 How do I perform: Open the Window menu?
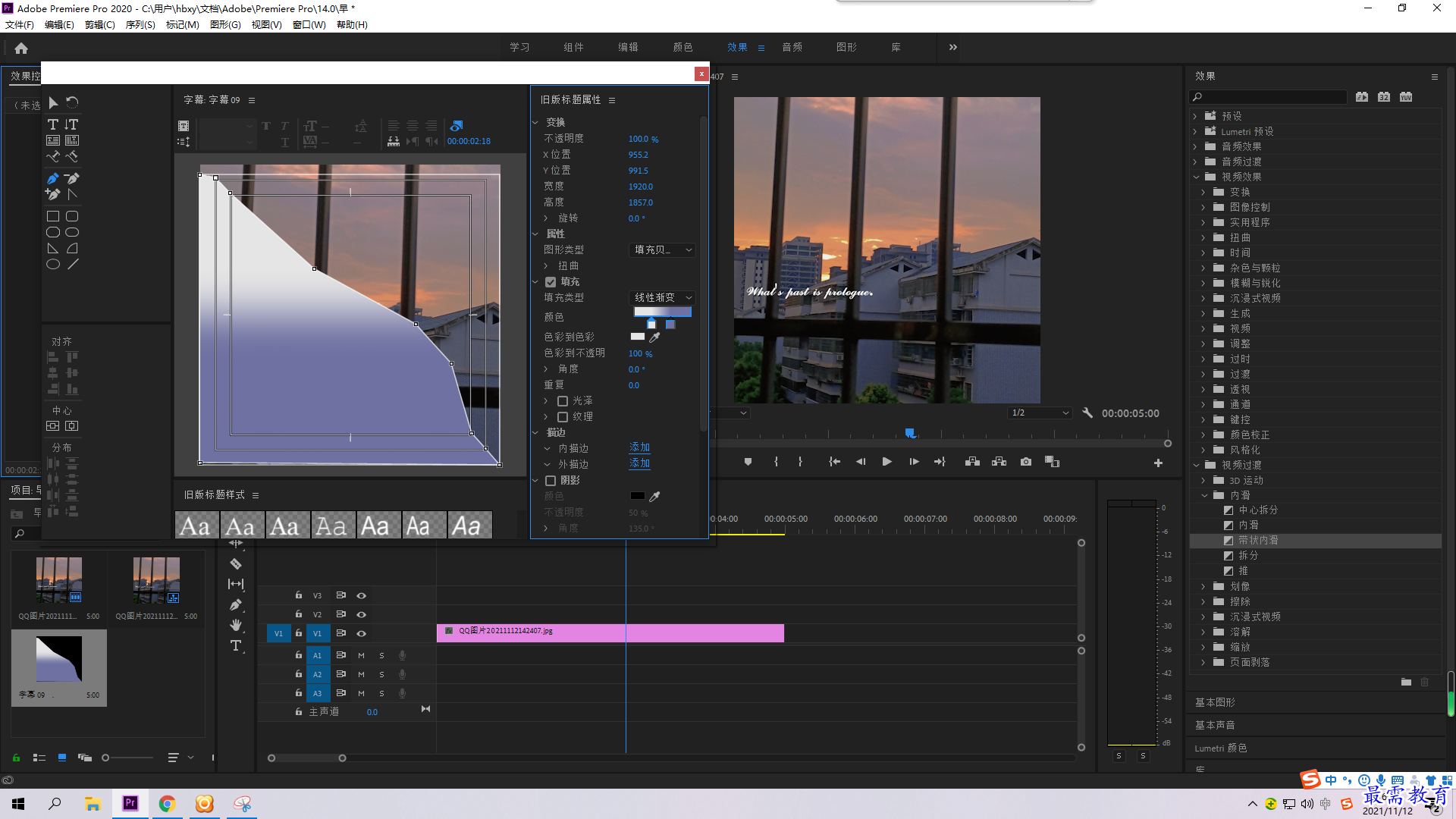309,25
